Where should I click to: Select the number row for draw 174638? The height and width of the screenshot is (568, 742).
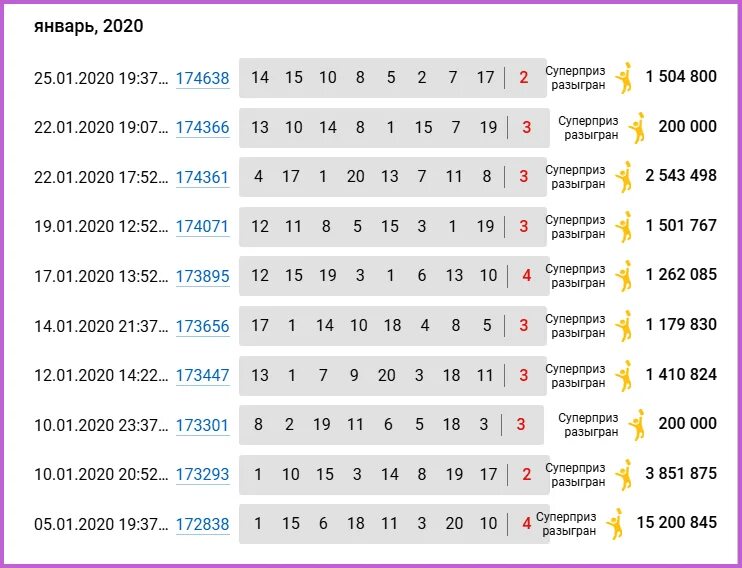point(393,78)
